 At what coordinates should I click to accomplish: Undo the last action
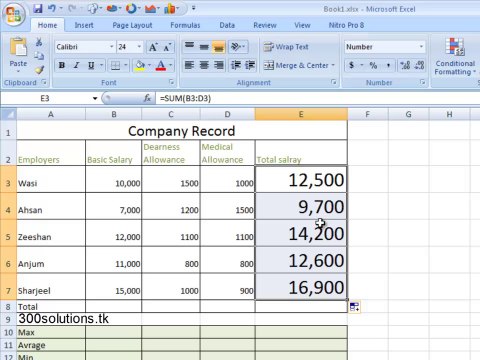(52, 9)
